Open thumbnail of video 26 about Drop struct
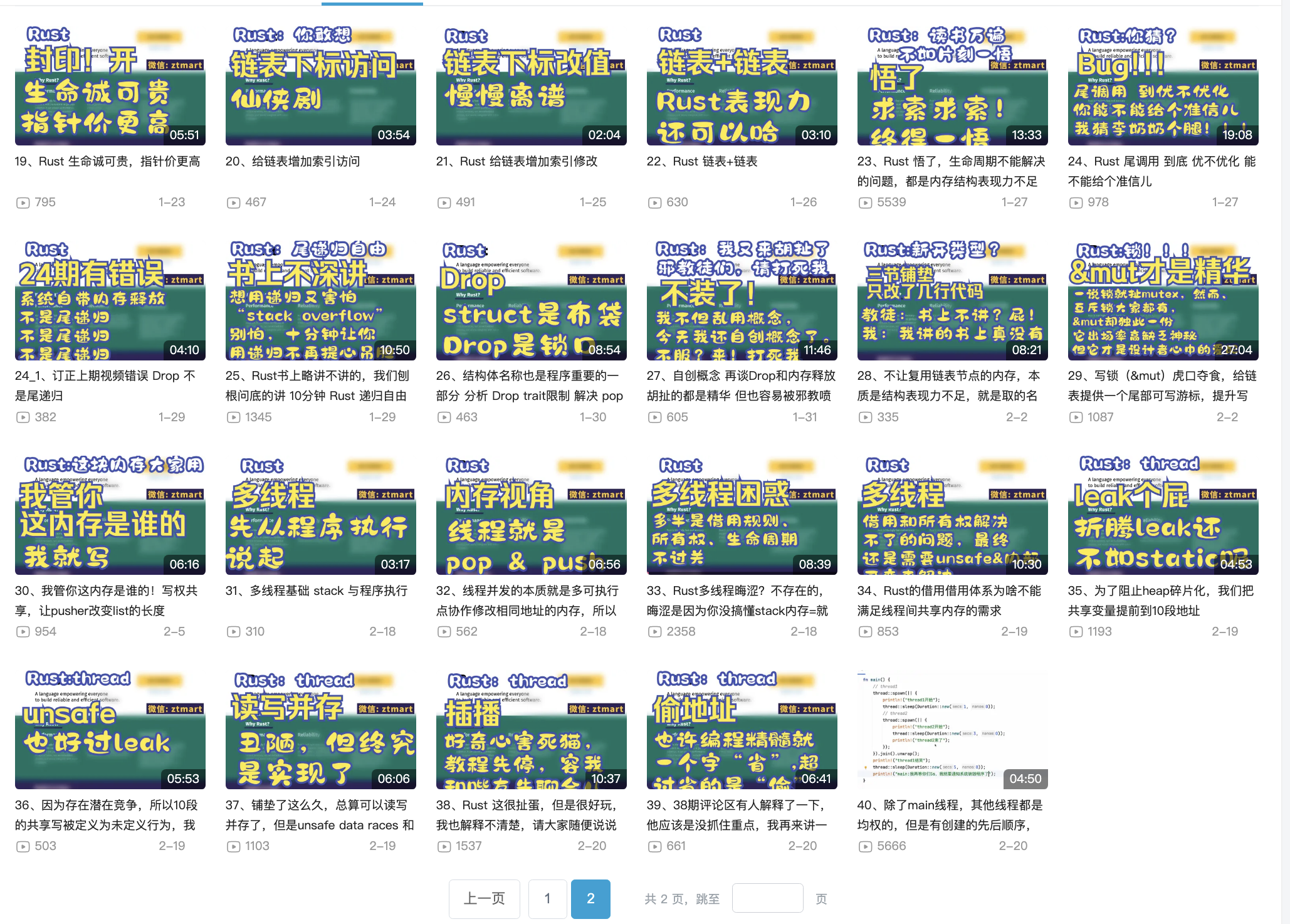This screenshot has height=924, width=1290. (531, 301)
